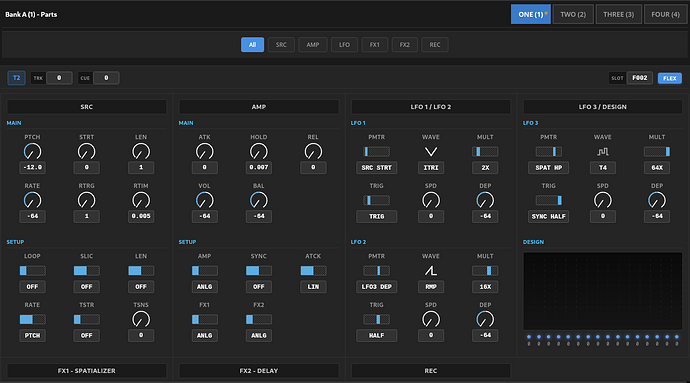Click the RTIM knob
Viewport: 690px width, 383px height.
[141, 200]
